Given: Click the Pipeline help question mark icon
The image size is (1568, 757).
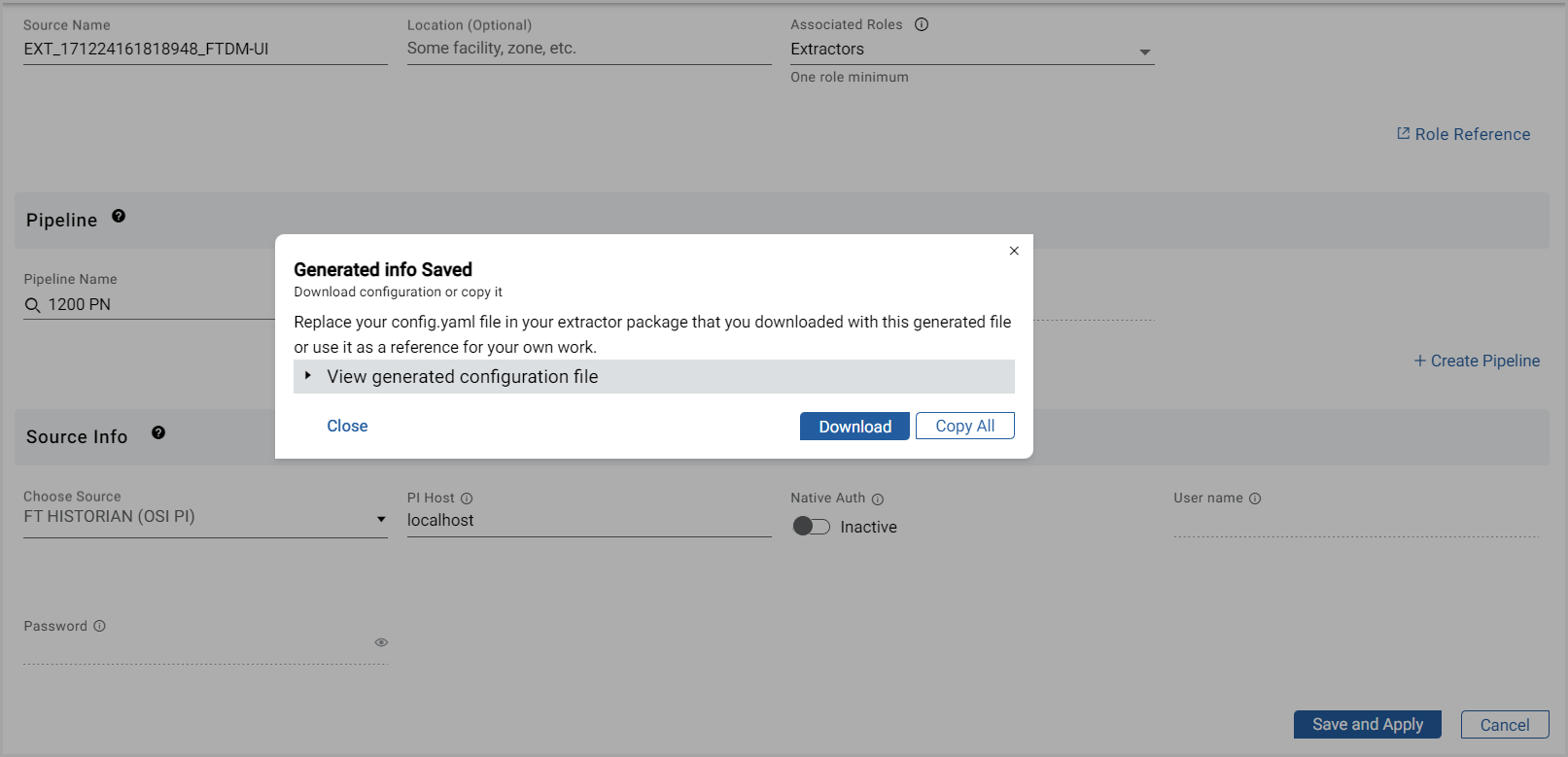Looking at the screenshot, I should coord(119,217).
